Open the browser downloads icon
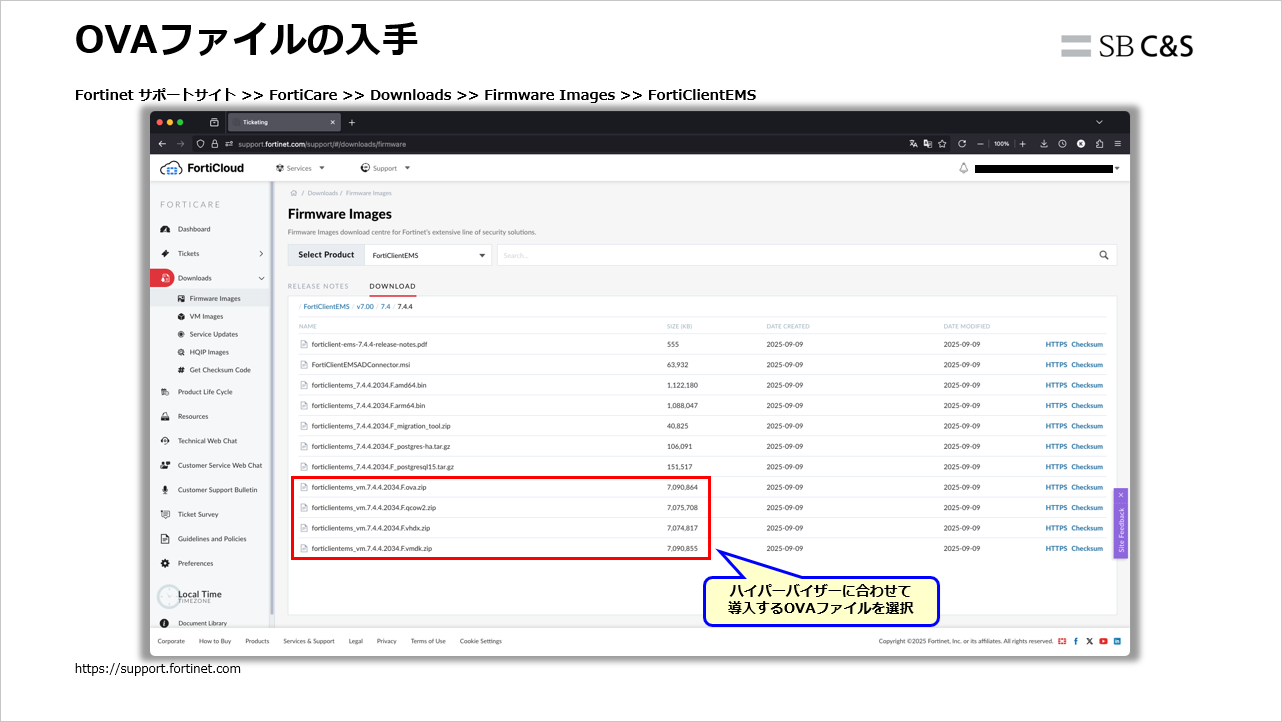Screen dimensions: 1282x722 (1044, 143)
